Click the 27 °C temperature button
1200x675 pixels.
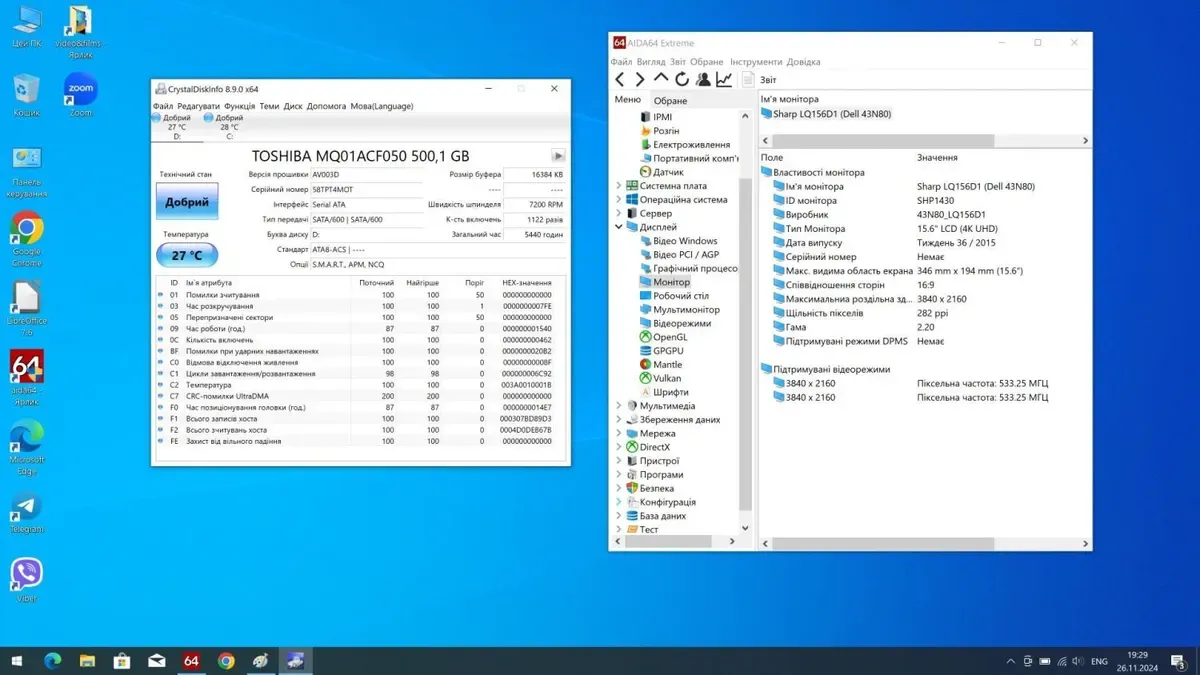point(187,255)
